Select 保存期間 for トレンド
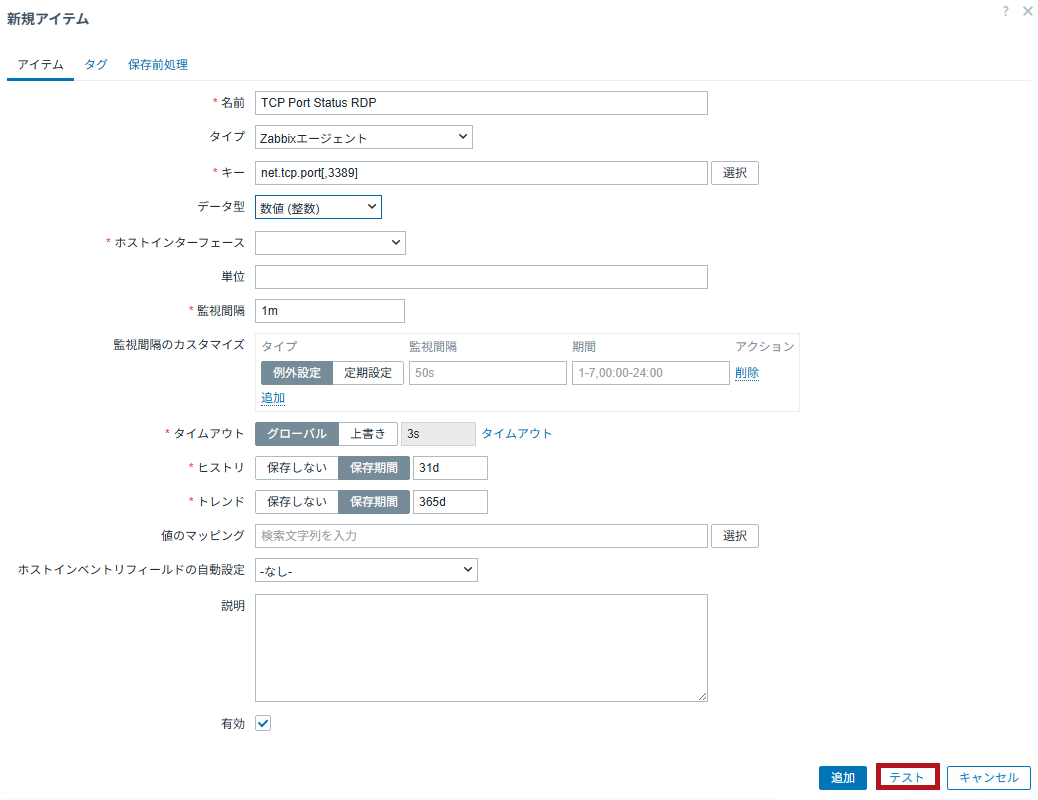 click(x=374, y=502)
